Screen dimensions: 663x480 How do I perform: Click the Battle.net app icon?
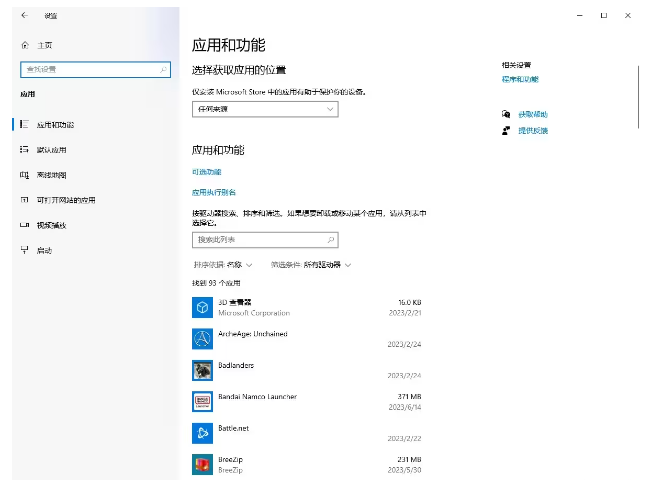pos(202,433)
